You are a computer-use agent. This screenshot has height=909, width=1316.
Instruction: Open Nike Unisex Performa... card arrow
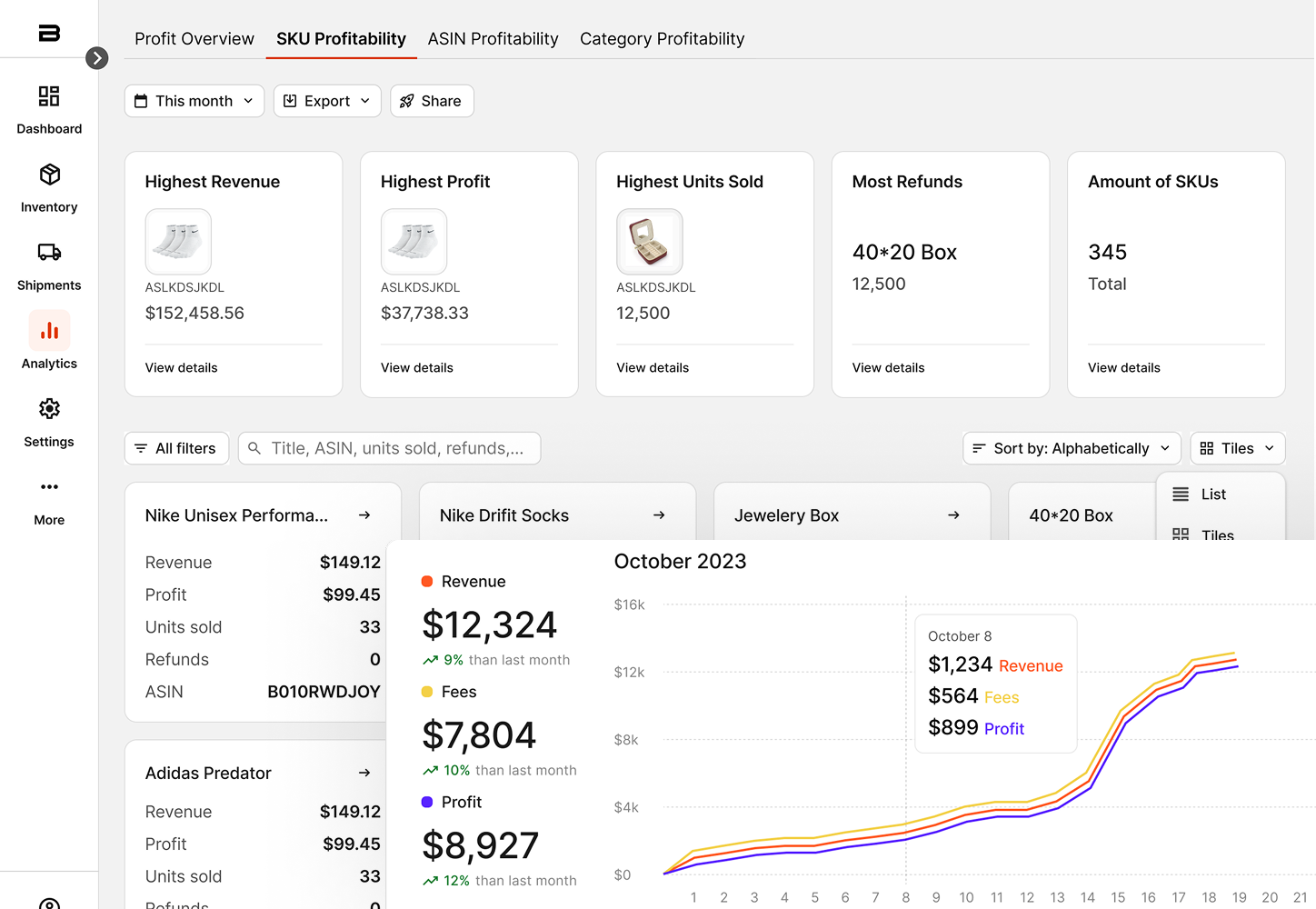click(x=364, y=515)
